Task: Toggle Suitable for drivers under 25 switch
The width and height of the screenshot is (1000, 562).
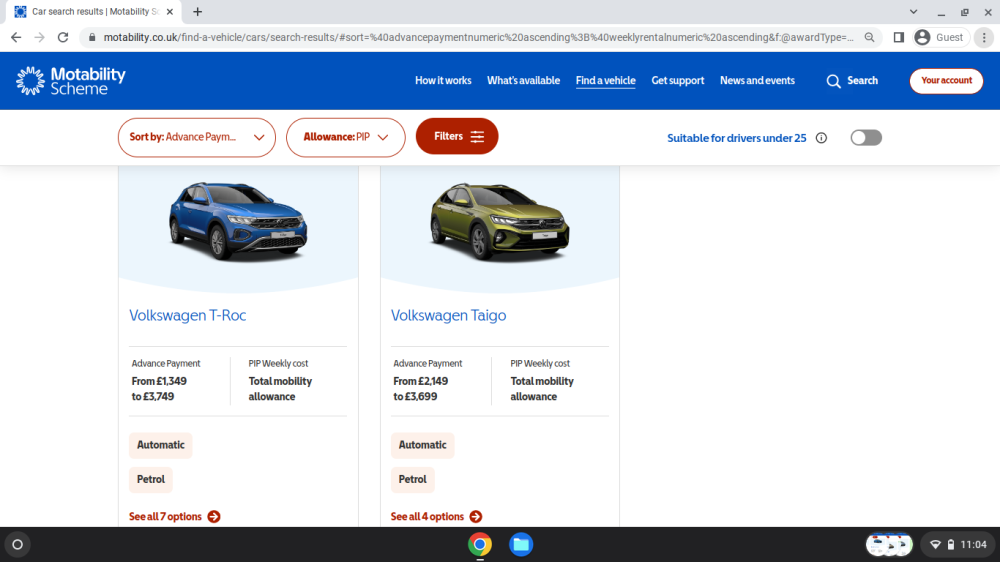Action: (866, 138)
